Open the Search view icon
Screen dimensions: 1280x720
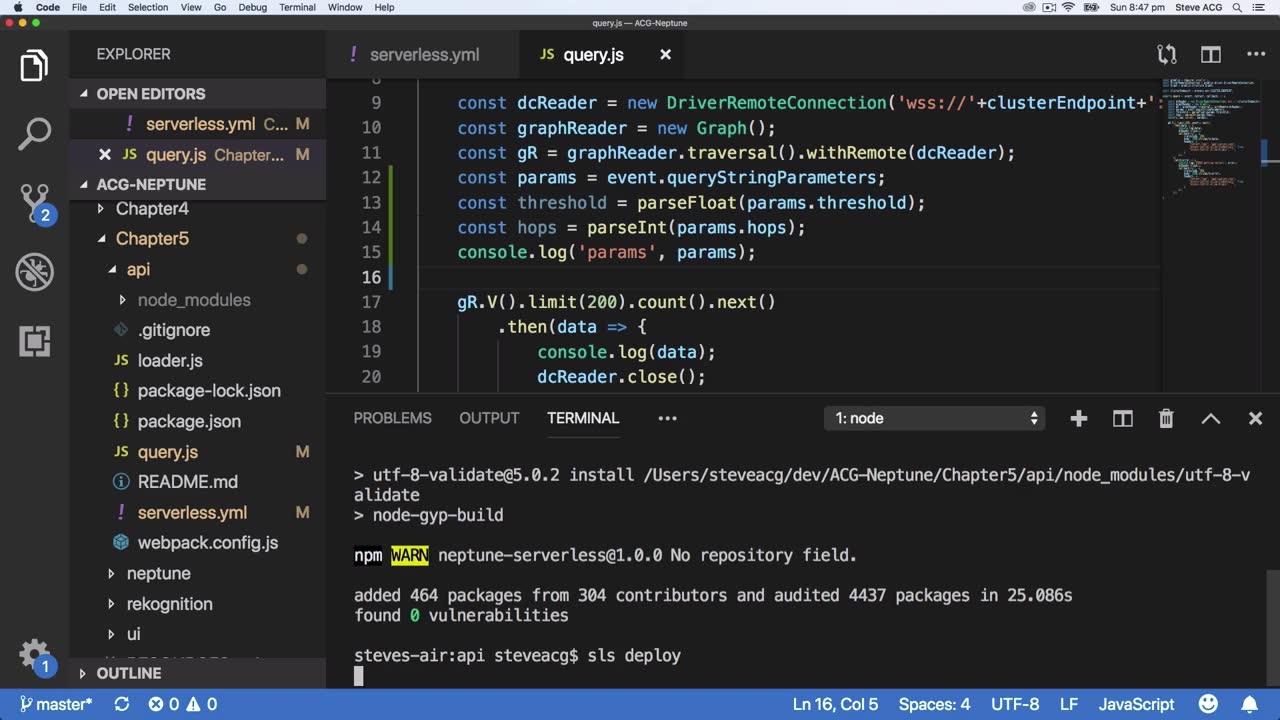(34, 135)
